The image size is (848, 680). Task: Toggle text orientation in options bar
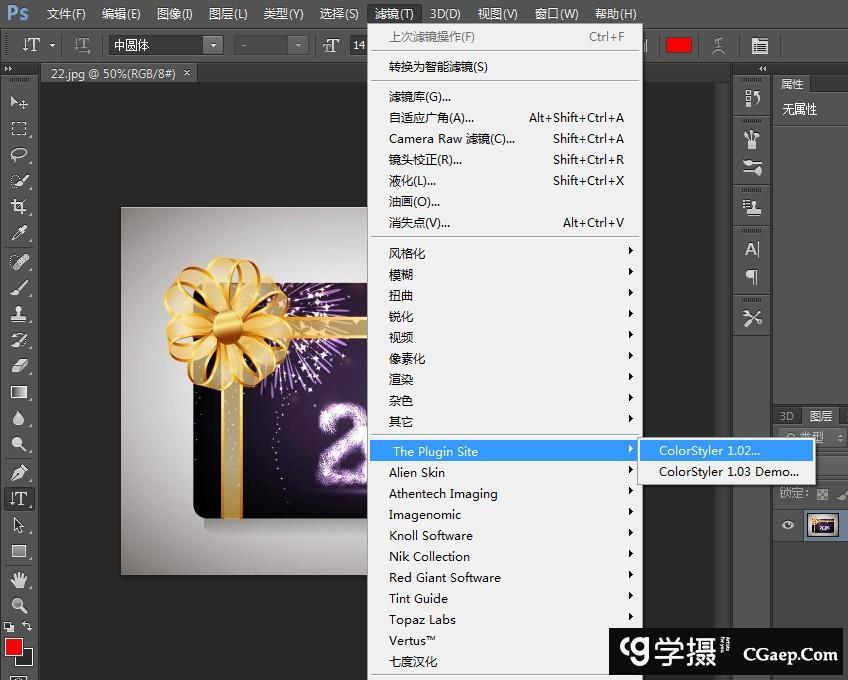[82, 45]
